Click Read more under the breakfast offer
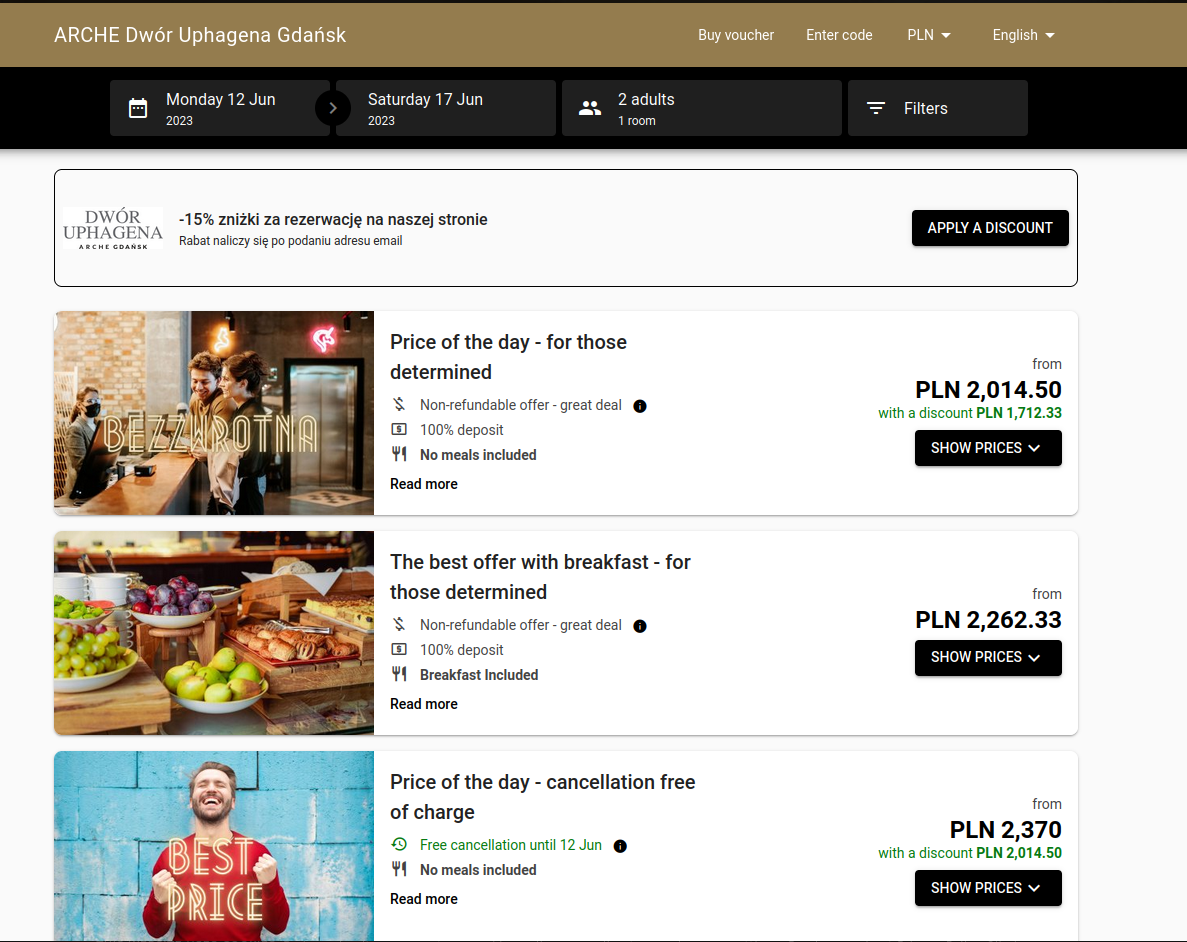Viewport: 1187px width, 942px height. coord(424,704)
